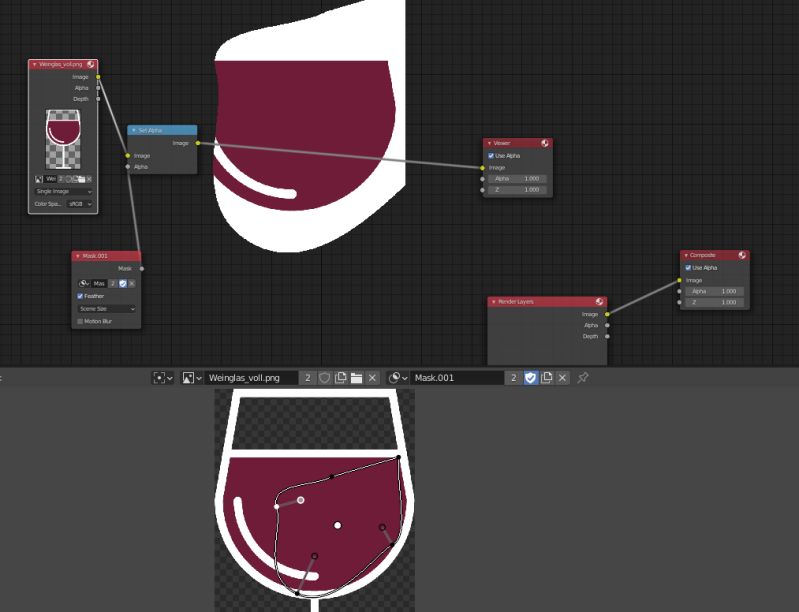This screenshot has height=612, width=799.
Task: Click Image input socket of Viewer node
Action: coord(482,168)
